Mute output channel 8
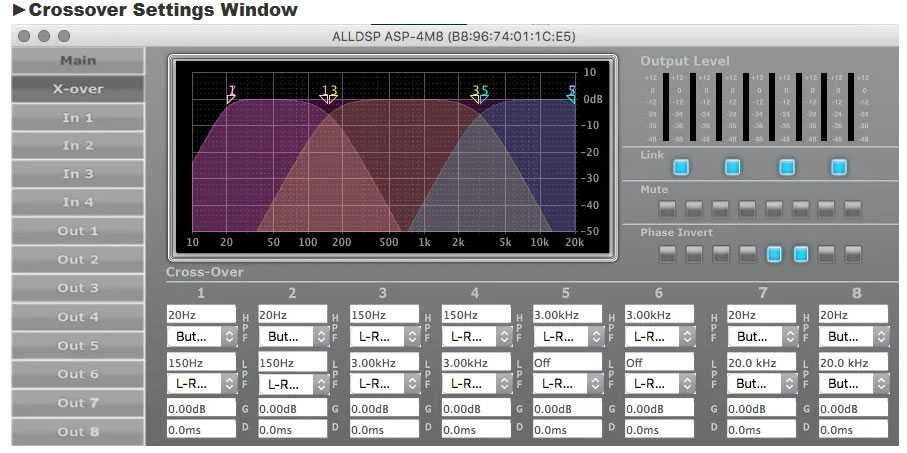The image size is (907, 453). (853, 208)
